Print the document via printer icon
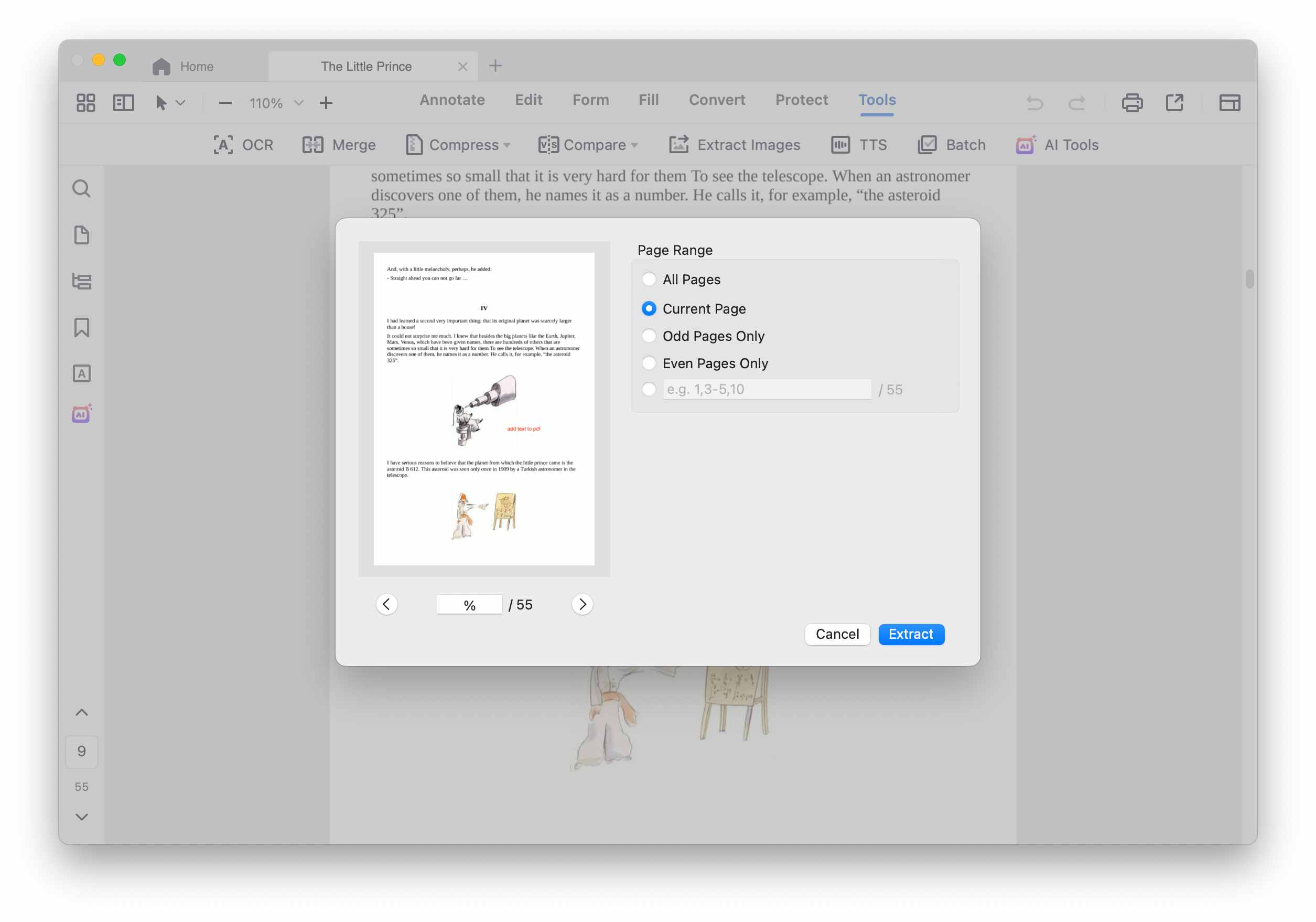 click(1132, 103)
